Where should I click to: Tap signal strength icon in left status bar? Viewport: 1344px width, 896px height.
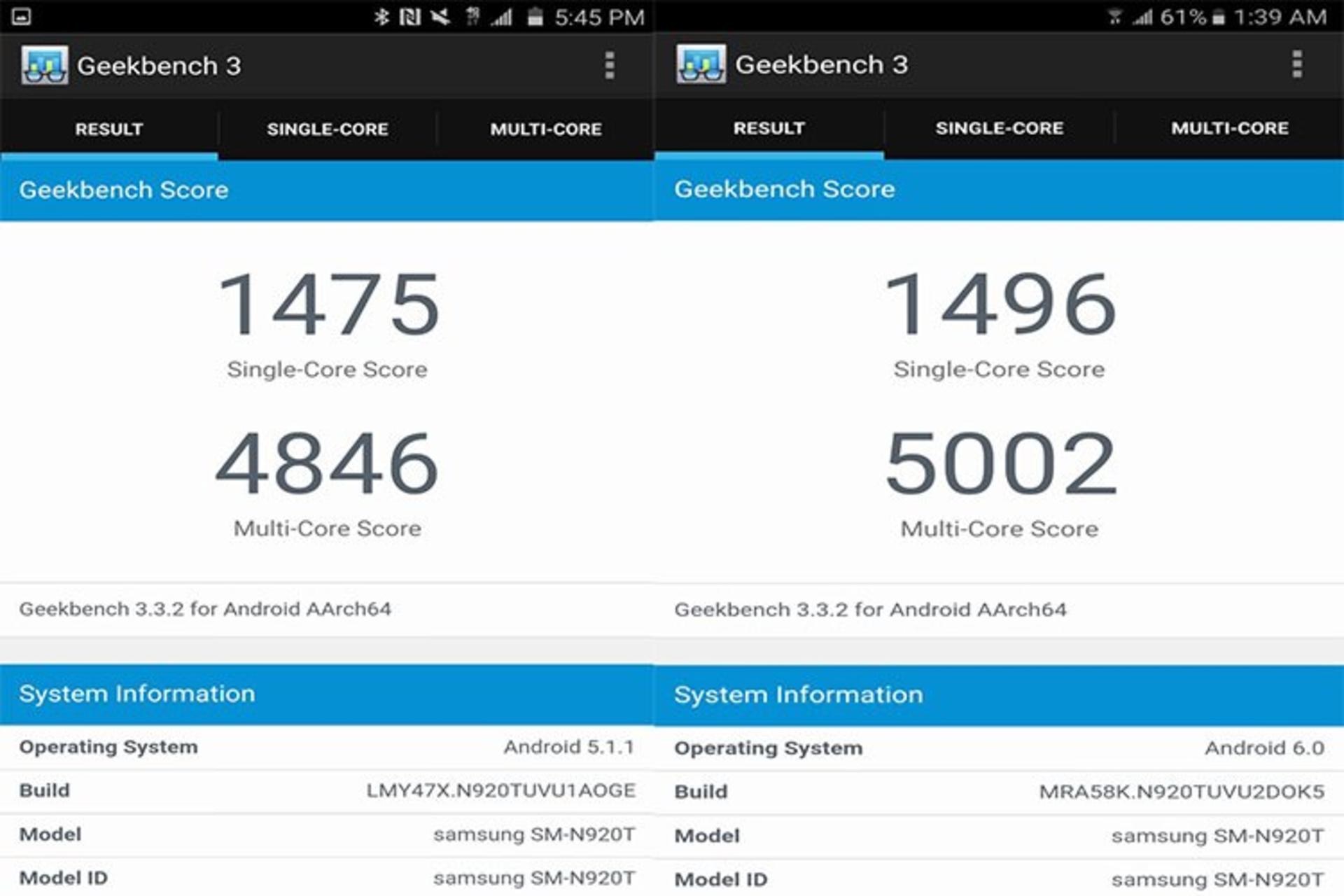(x=501, y=17)
